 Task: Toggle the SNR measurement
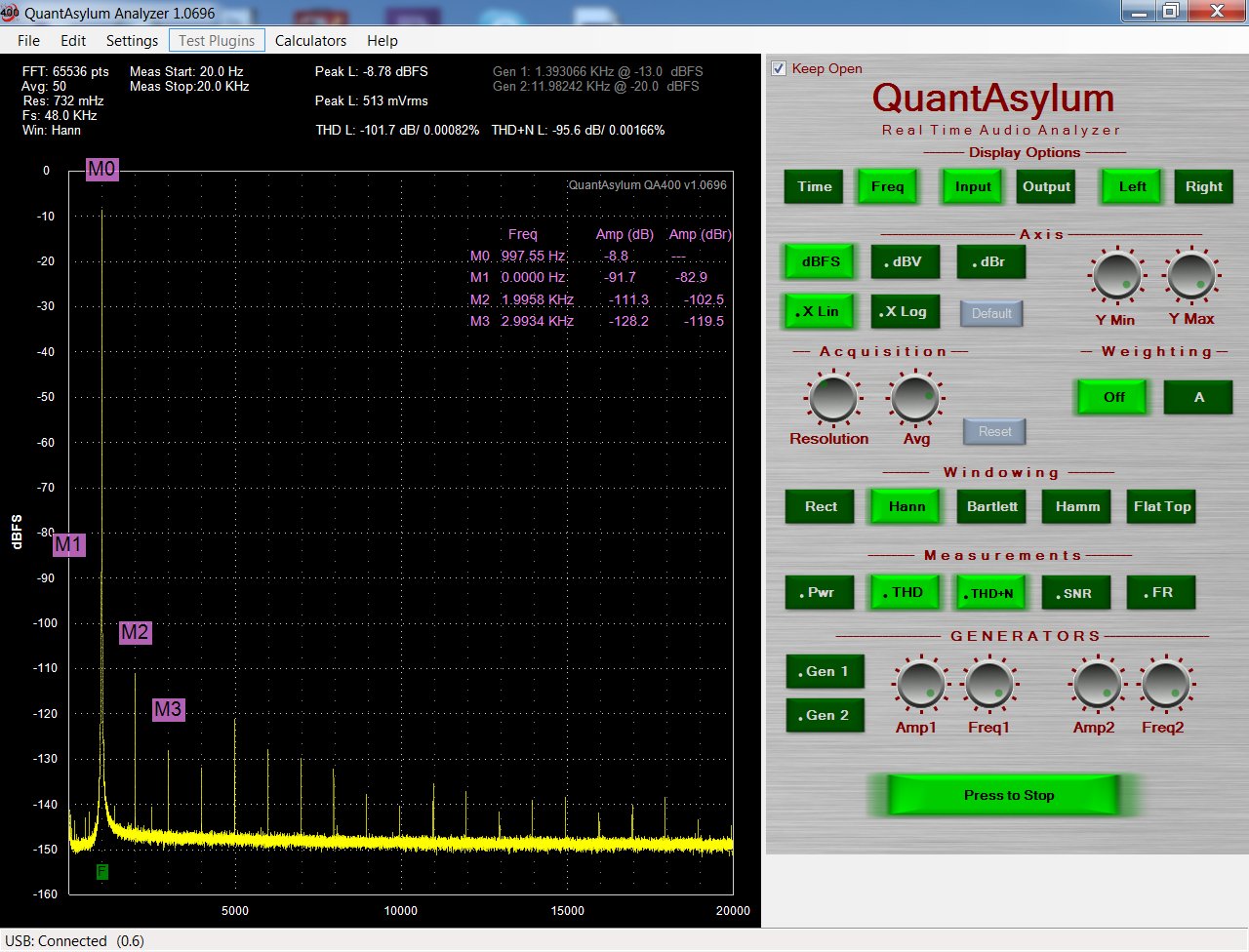tap(1077, 592)
